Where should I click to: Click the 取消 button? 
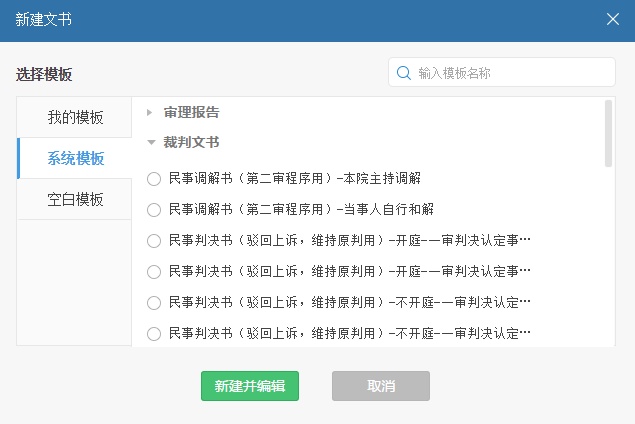pyautogui.click(x=381, y=386)
